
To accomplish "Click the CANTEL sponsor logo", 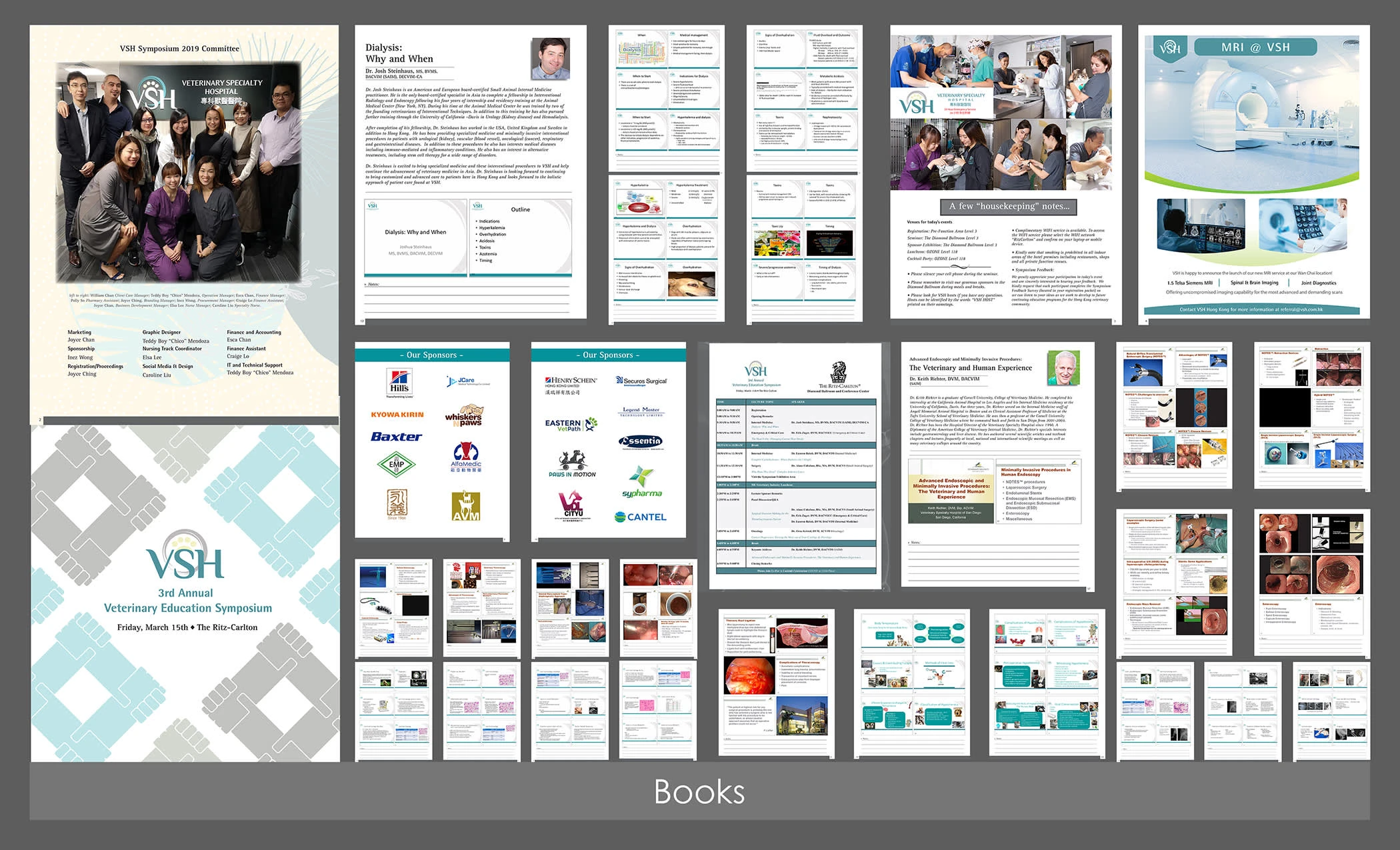I will click(640, 517).
